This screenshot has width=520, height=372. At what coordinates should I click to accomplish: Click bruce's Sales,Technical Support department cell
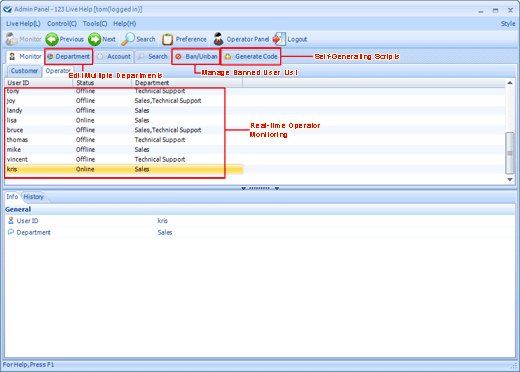pyautogui.click(x=168, y=130)
